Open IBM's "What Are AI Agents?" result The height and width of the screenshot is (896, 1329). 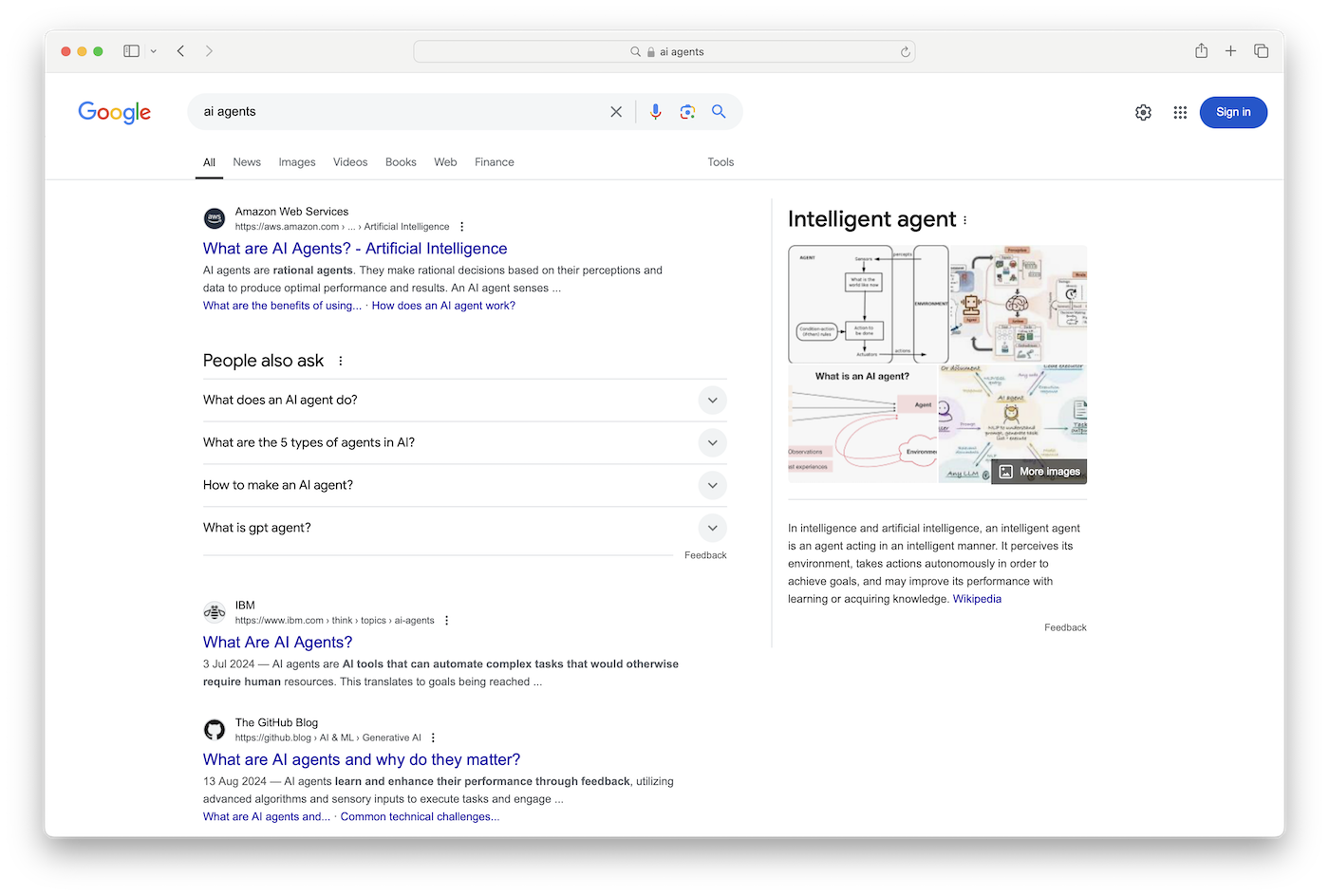[278, 643]
